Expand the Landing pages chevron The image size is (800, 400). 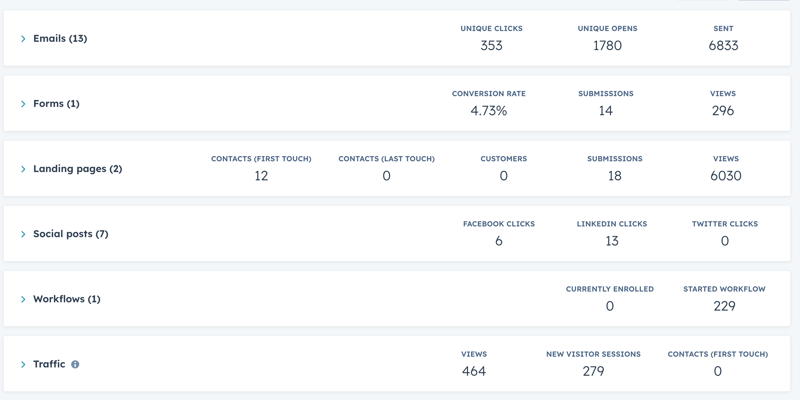click(x=23, y=169)
